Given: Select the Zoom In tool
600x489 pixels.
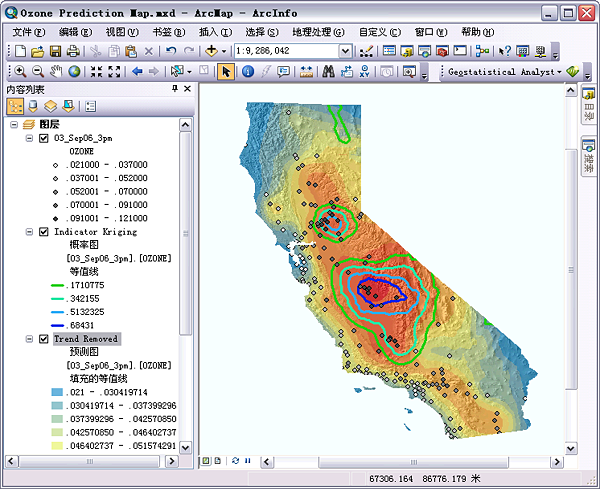Looking at the screenshot, I should coord(20,72).
